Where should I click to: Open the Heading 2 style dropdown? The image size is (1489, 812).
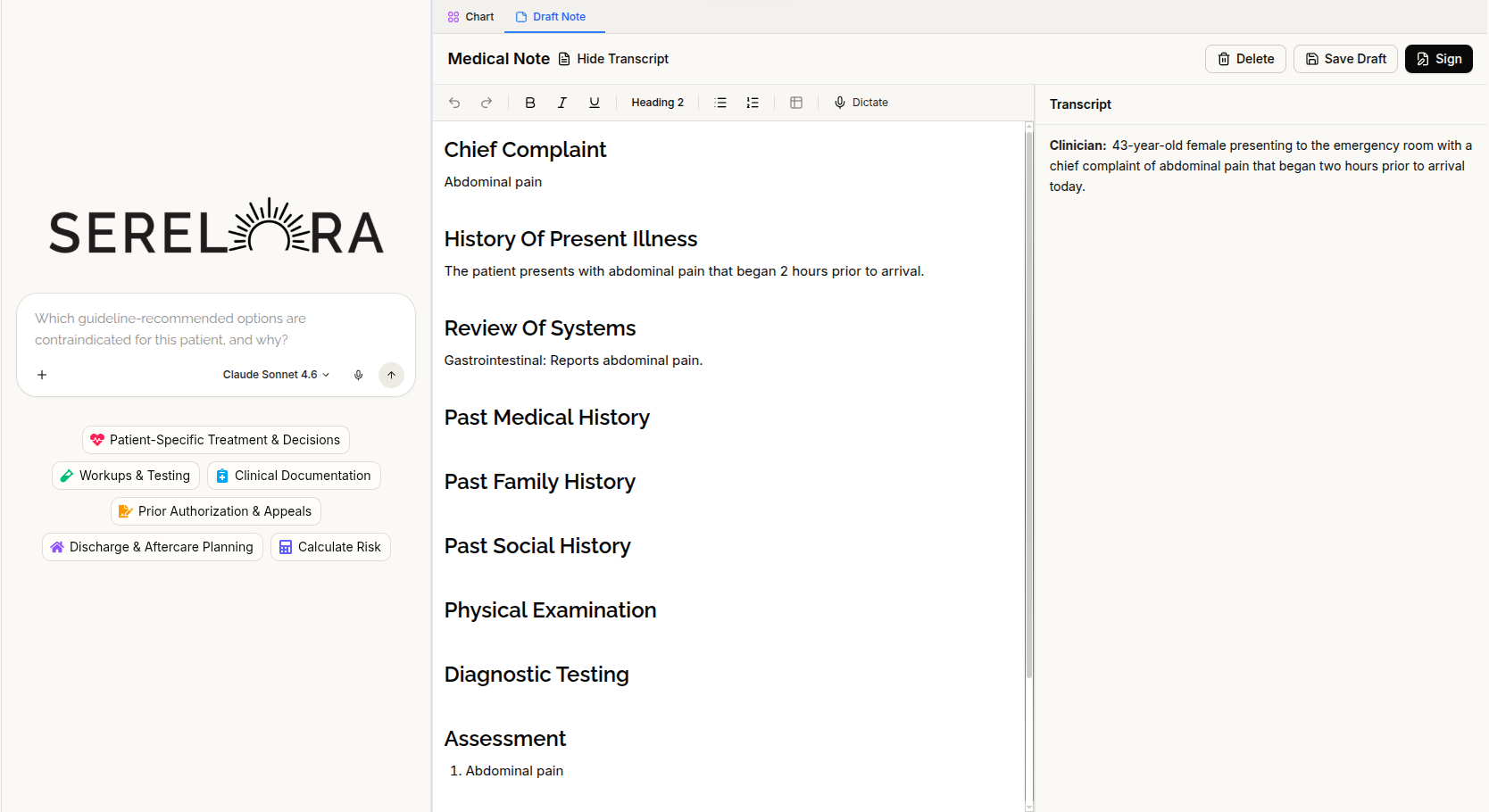[658, 103]
